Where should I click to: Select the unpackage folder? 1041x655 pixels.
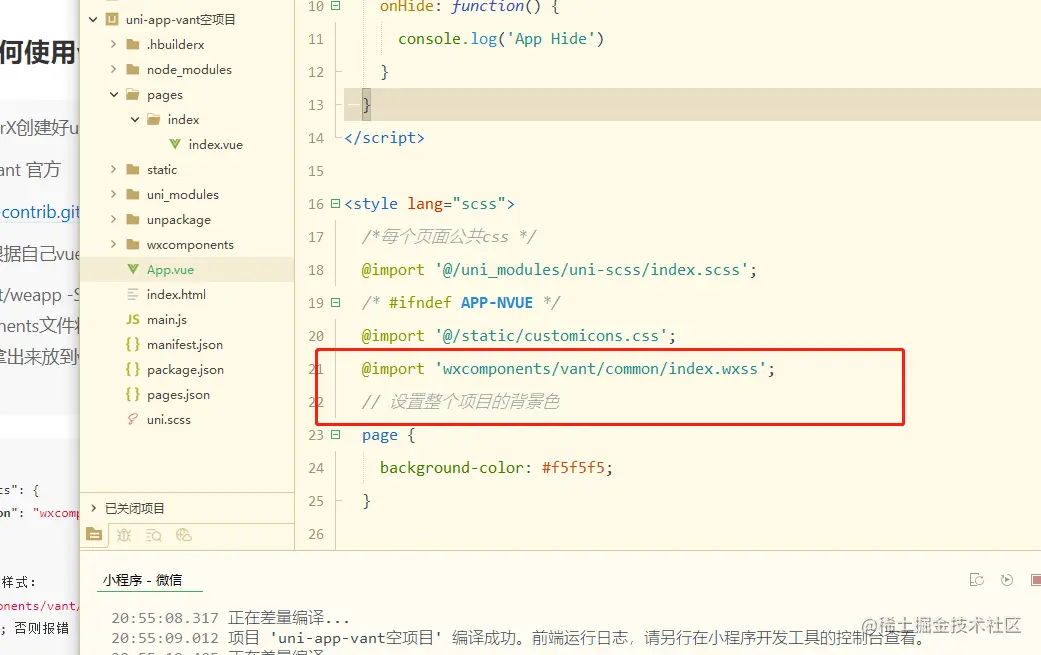click(x=179, y=220)
